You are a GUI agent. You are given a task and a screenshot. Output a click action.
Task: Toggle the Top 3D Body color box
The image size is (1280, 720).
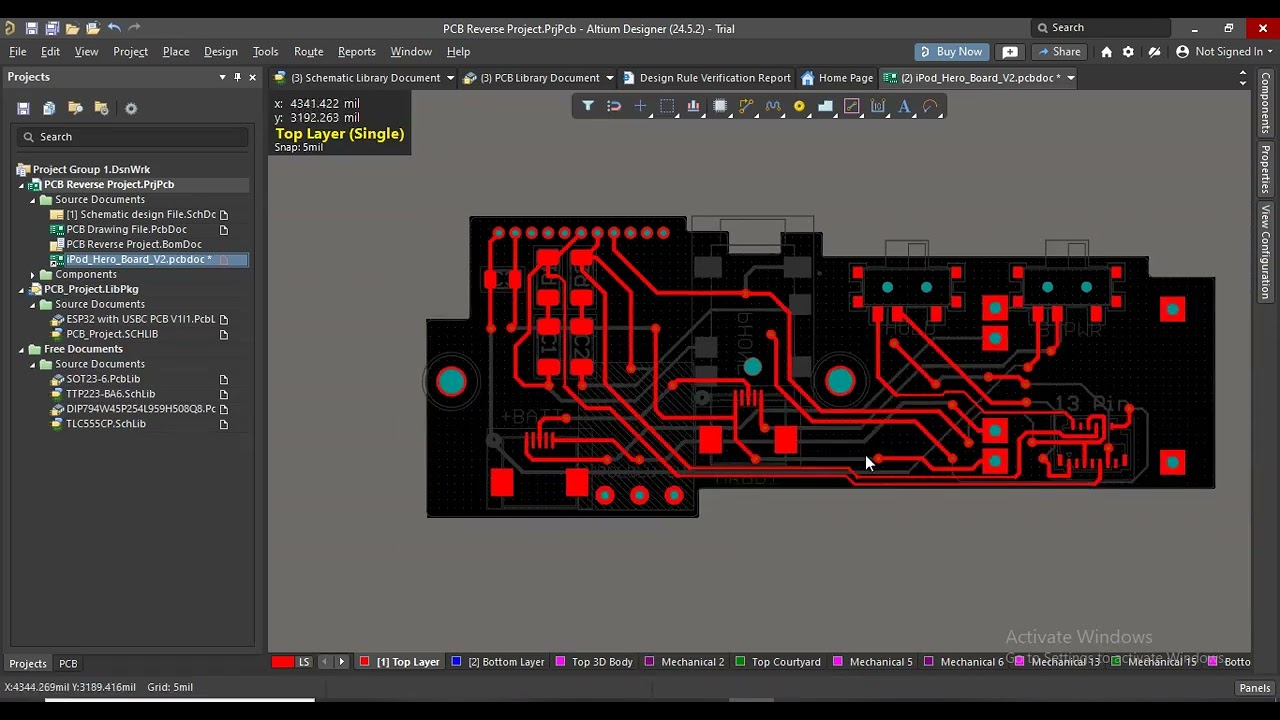coord(560,662)
